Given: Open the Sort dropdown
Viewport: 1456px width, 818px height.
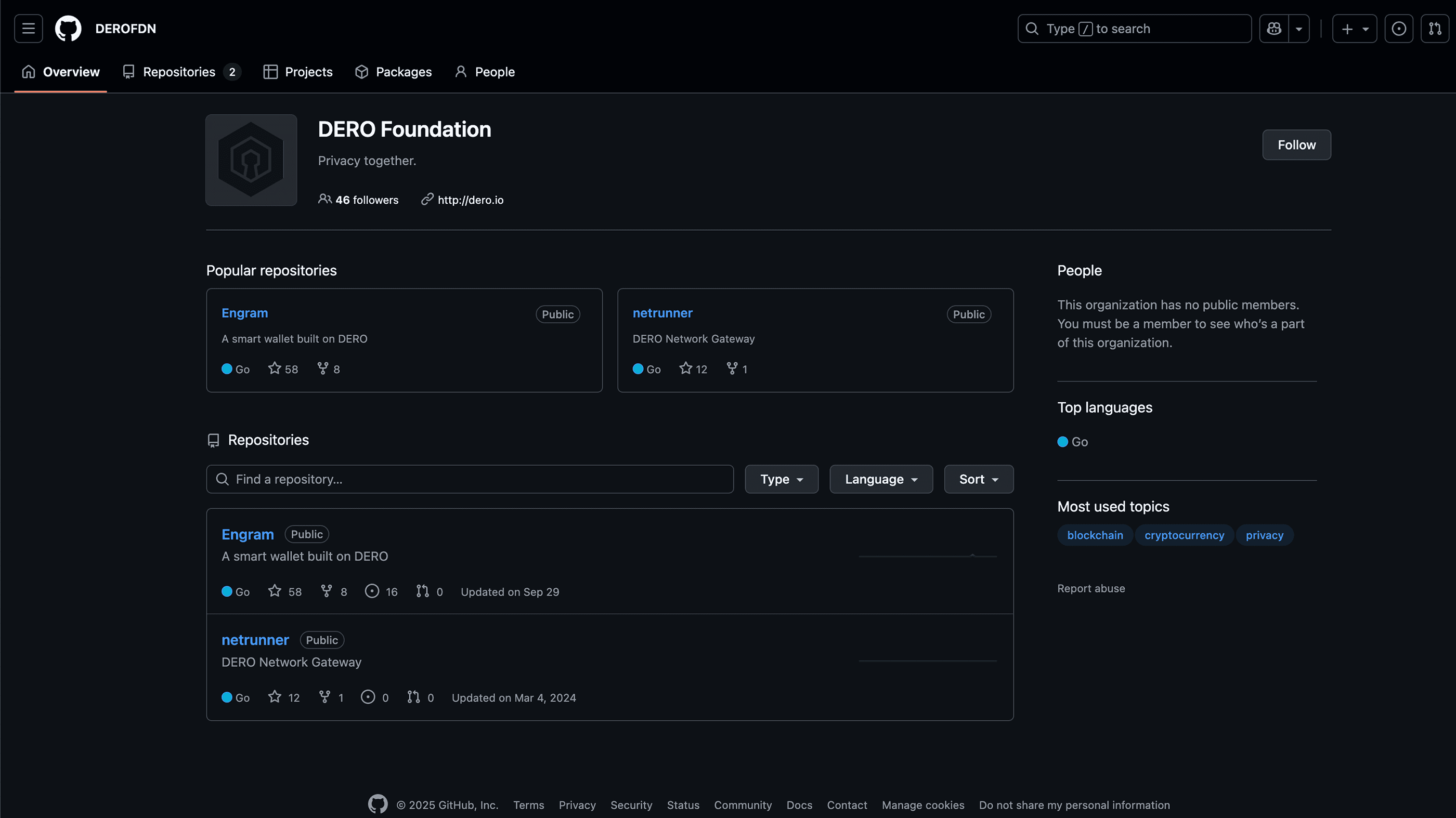Looking at the screenshot, I should click(x=978, y=479).
